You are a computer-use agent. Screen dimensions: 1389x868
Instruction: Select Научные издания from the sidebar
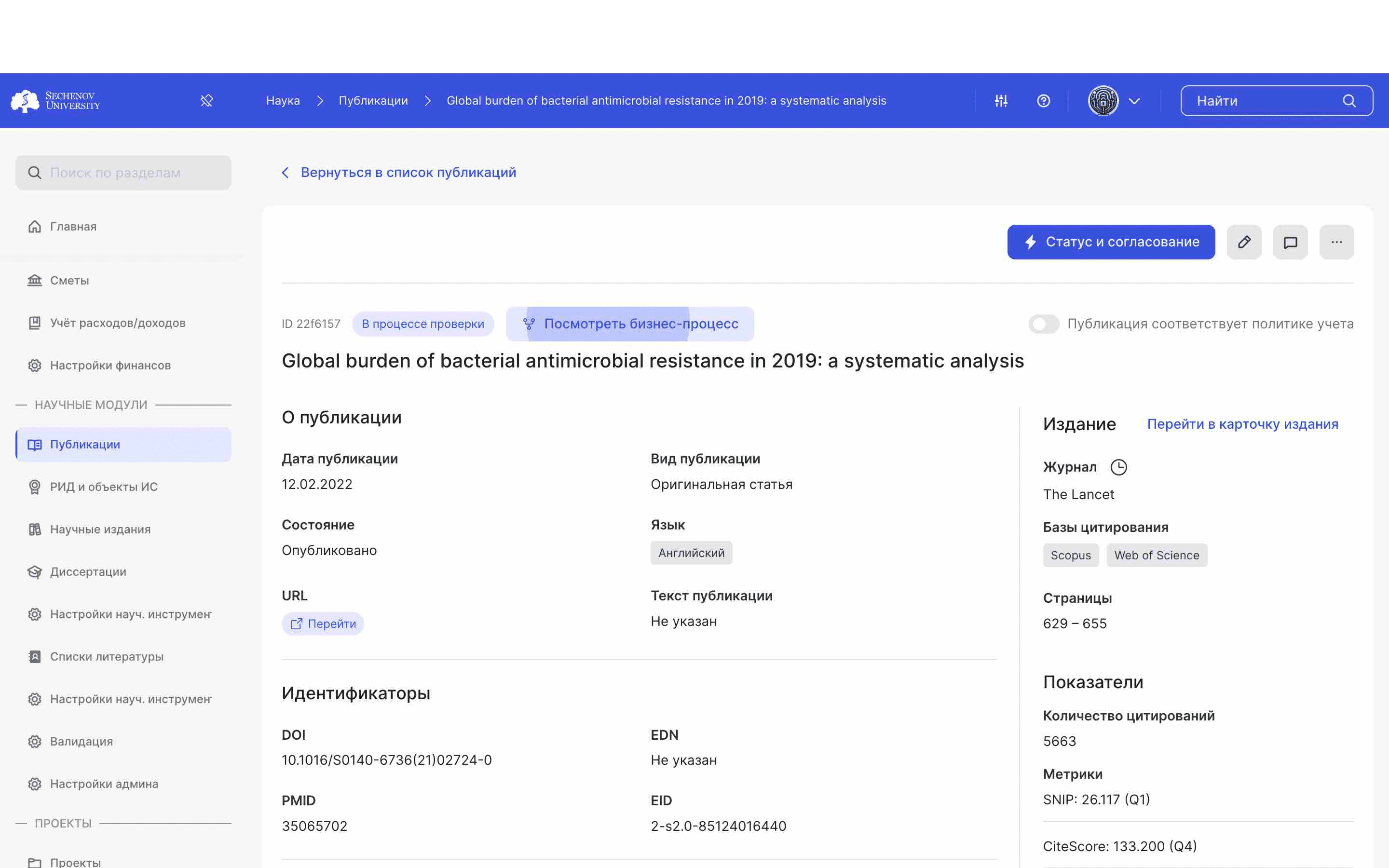(100, 529)
